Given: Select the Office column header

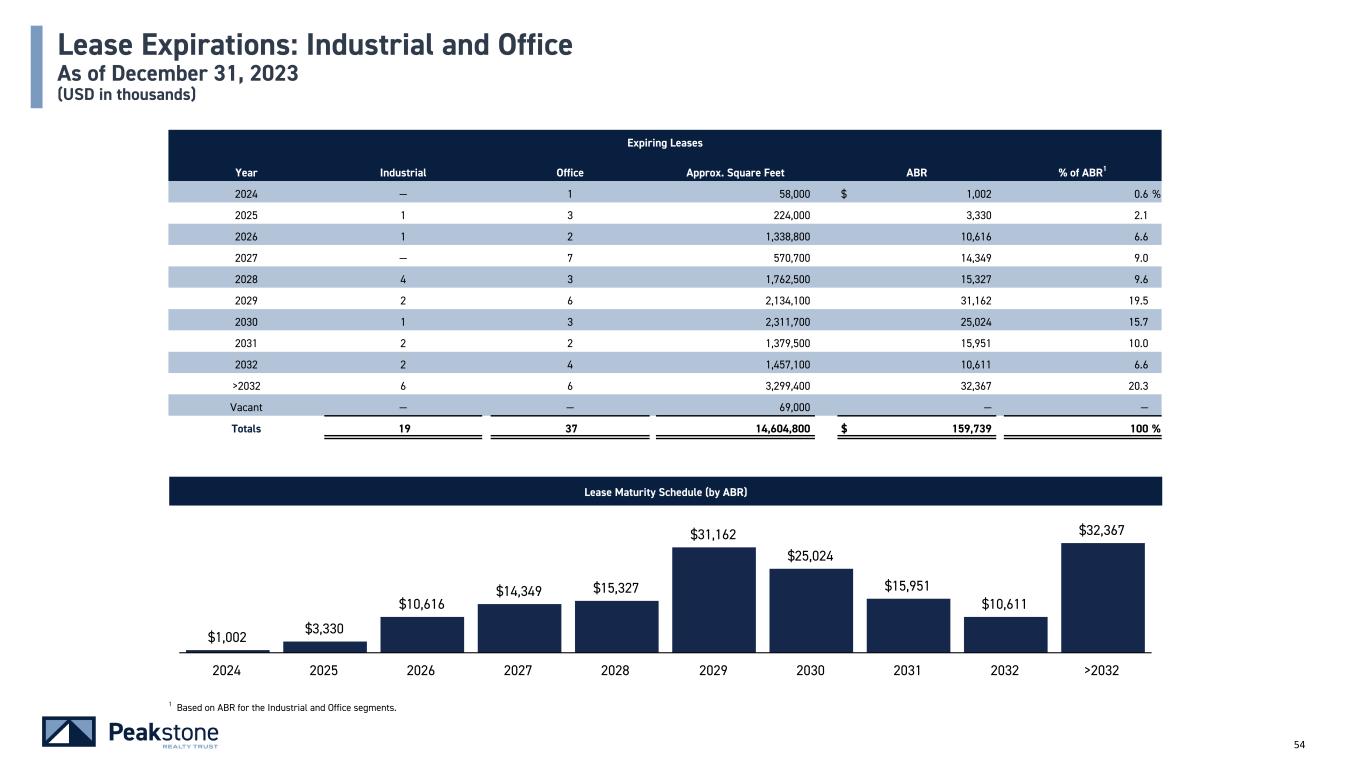Looking at the screenshot, I should click(x=569, y=173).
